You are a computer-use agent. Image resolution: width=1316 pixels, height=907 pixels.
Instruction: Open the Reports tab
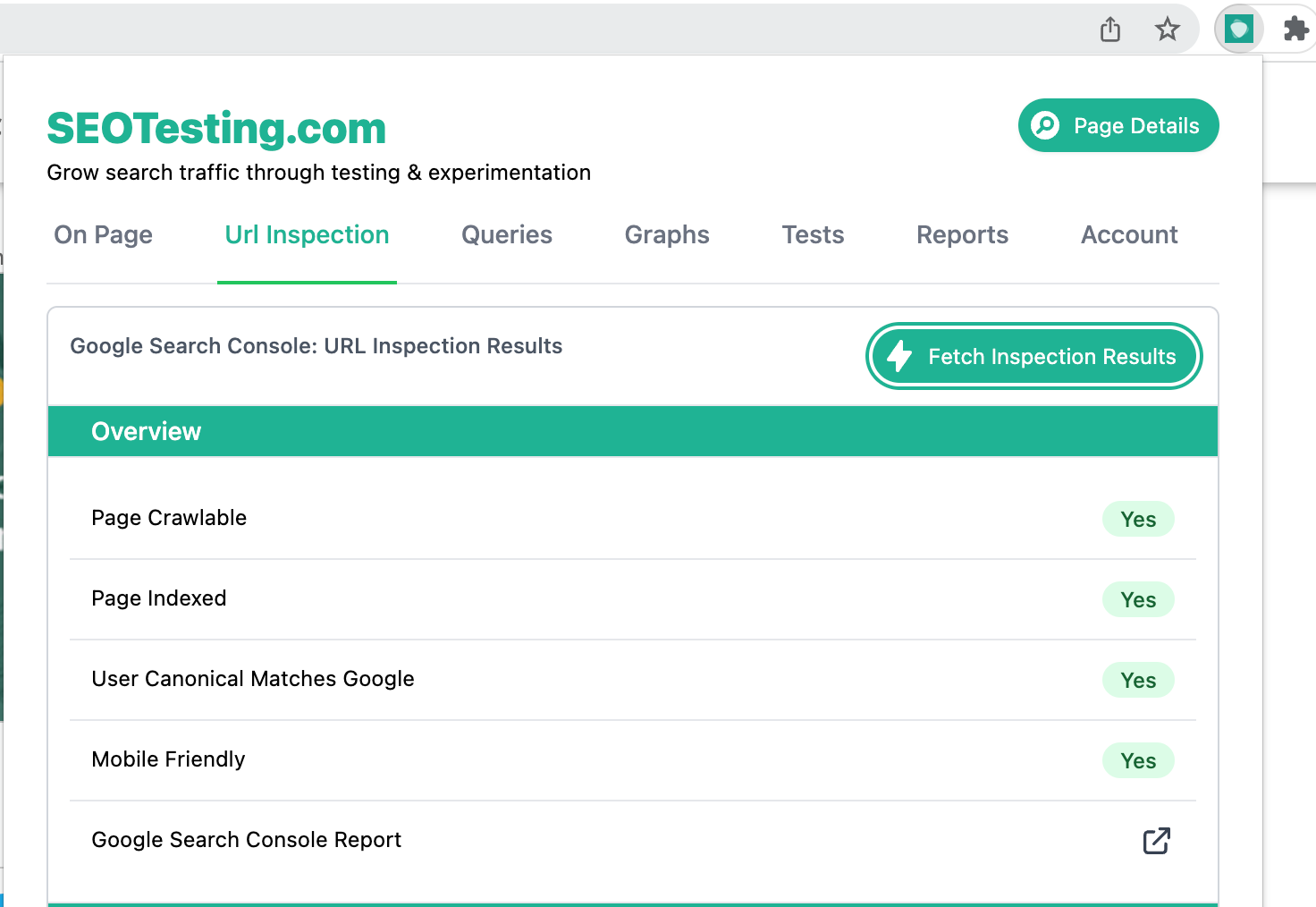pyautogui.click(x=963, y=235)
